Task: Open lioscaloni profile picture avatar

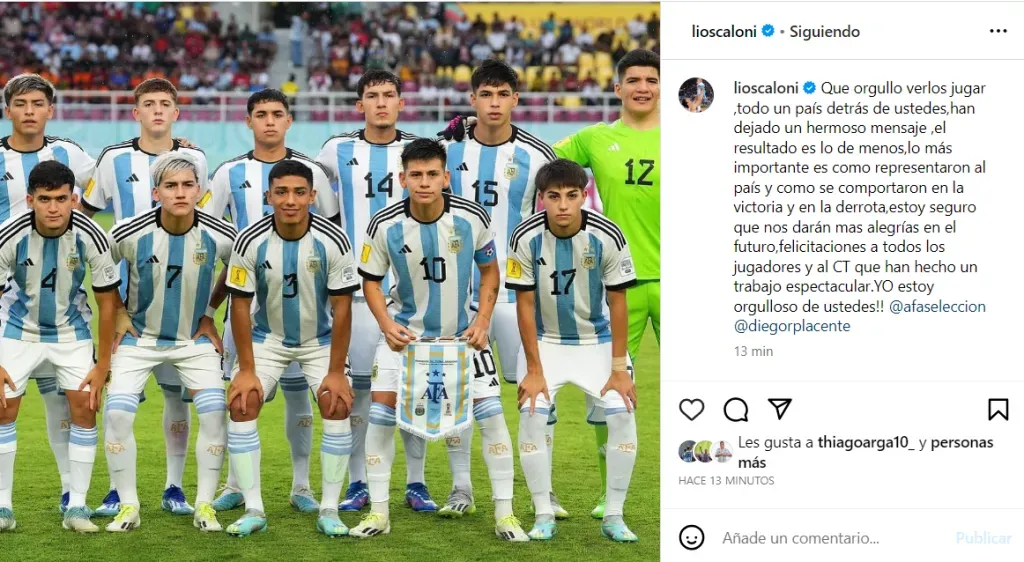Action: point(696,95)
